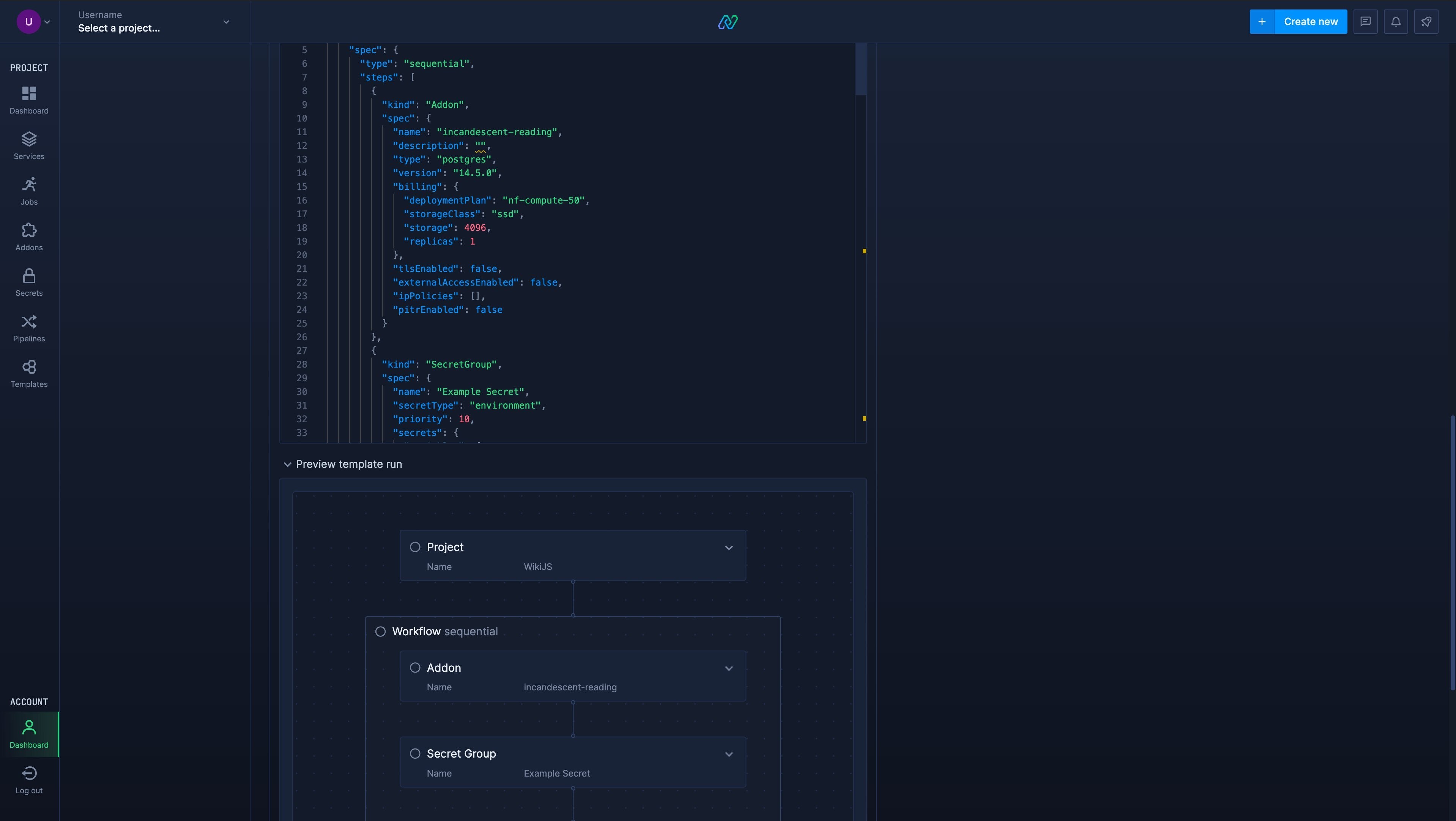Click the "Example Secret" string on line 30
The height and width of the screenshot is (821, 1456).
point(481,392)
